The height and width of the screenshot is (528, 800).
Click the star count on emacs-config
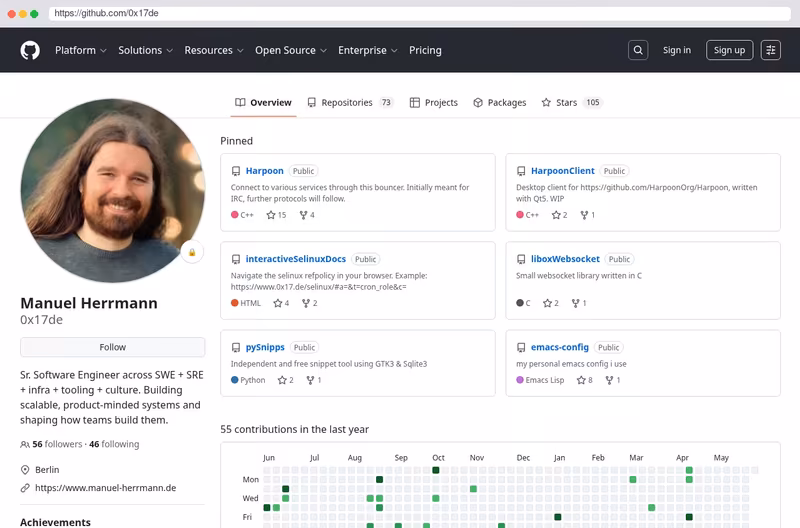(585, 380)
